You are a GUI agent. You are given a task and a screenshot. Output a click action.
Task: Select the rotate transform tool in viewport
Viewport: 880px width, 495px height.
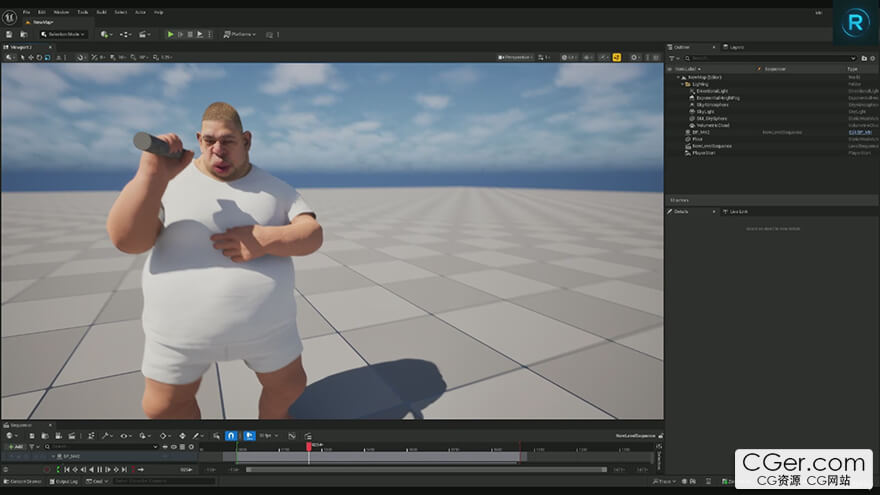pos(39,57)
